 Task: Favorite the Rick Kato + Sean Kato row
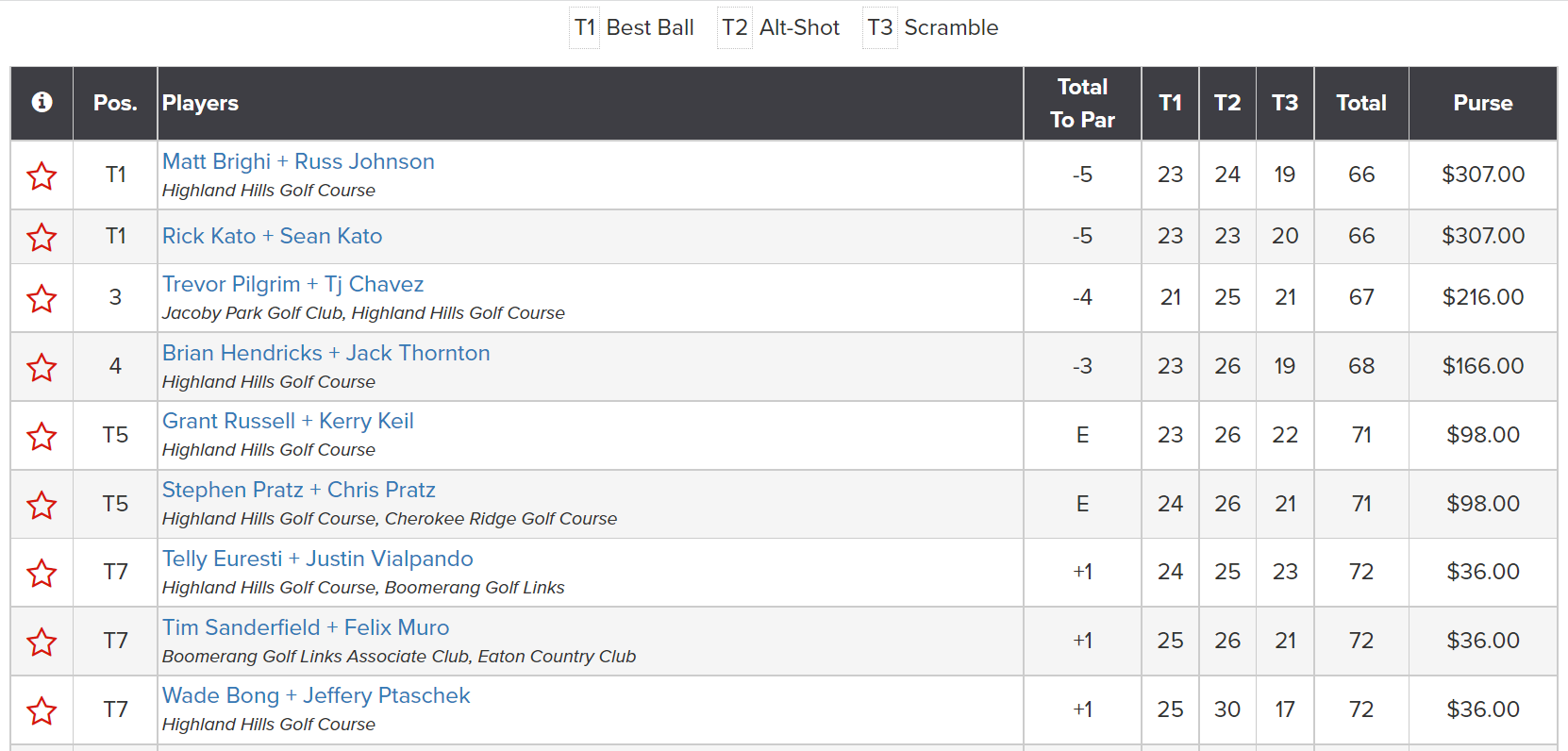pyautogui.click(x=42, y=237)
